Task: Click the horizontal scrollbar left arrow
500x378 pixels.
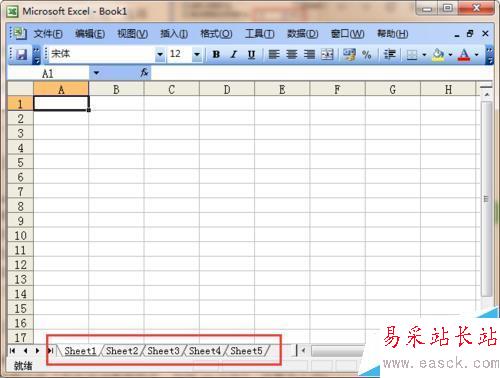Action: point(303,351)
